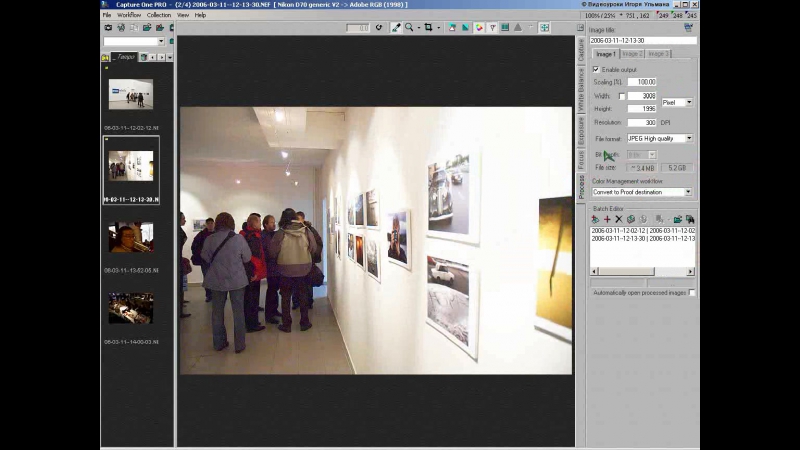
Task: Open the collection tab list dropdown arrow
Action: (x=170, y=58)
